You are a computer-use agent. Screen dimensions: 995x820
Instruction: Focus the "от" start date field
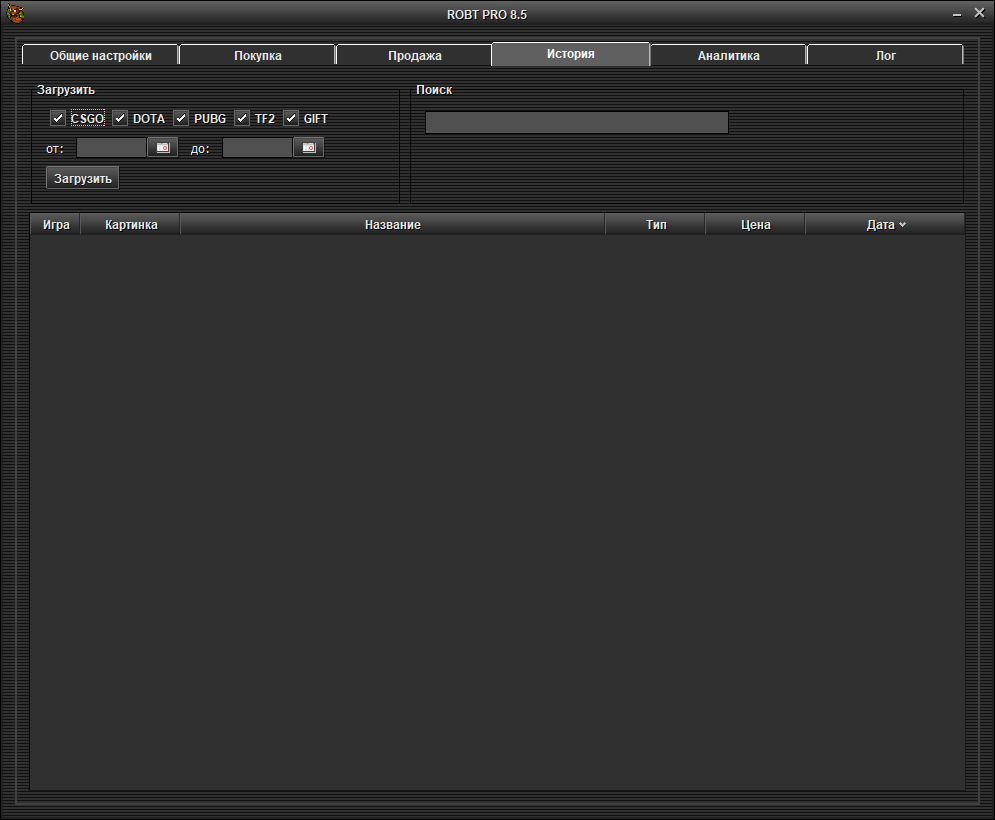click(111, 148)
